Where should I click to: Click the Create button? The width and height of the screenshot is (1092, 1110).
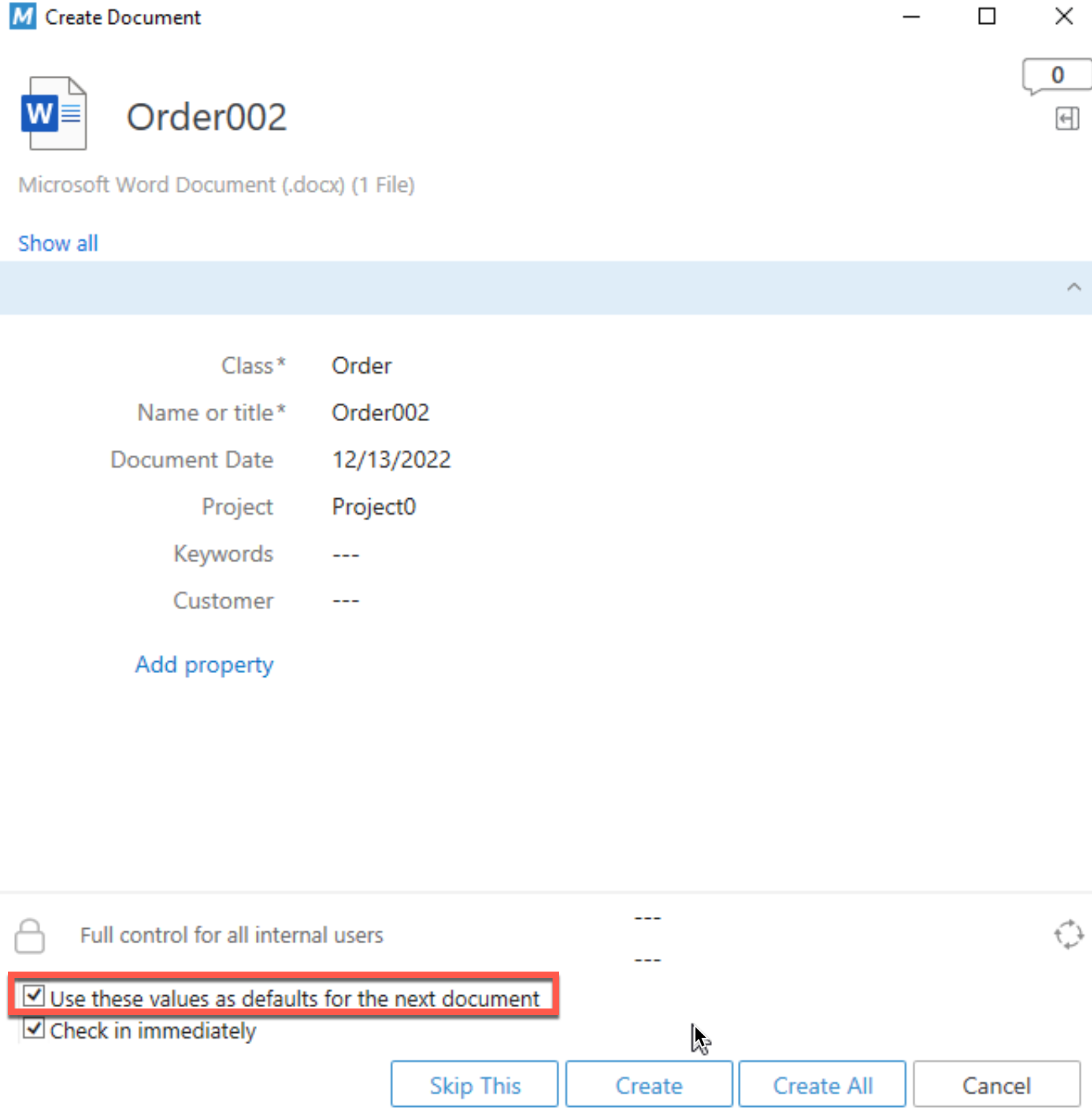pyautogui.click(x=649, y=1084)
